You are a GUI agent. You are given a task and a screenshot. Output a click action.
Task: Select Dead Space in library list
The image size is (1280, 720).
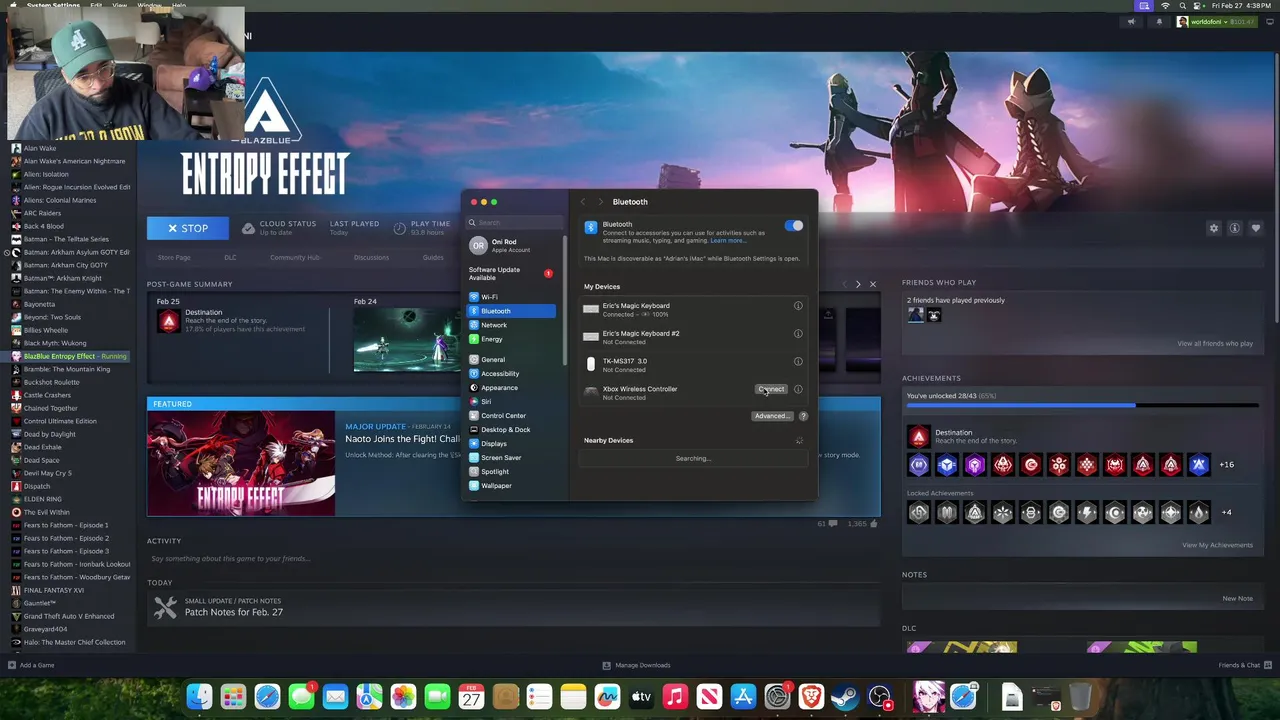tap(69, 460)
